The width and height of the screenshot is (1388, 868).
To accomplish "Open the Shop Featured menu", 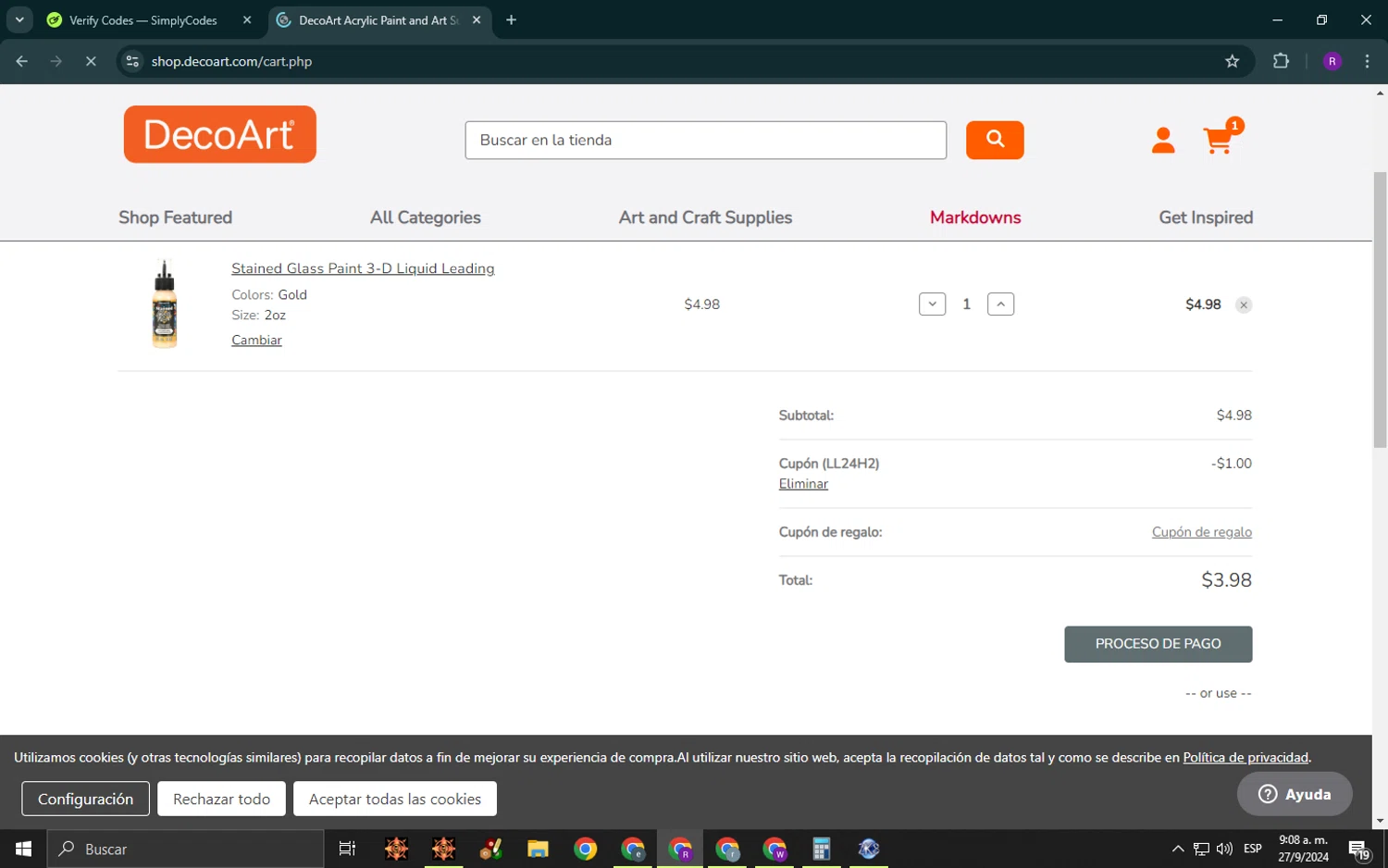I will point(175,217).
